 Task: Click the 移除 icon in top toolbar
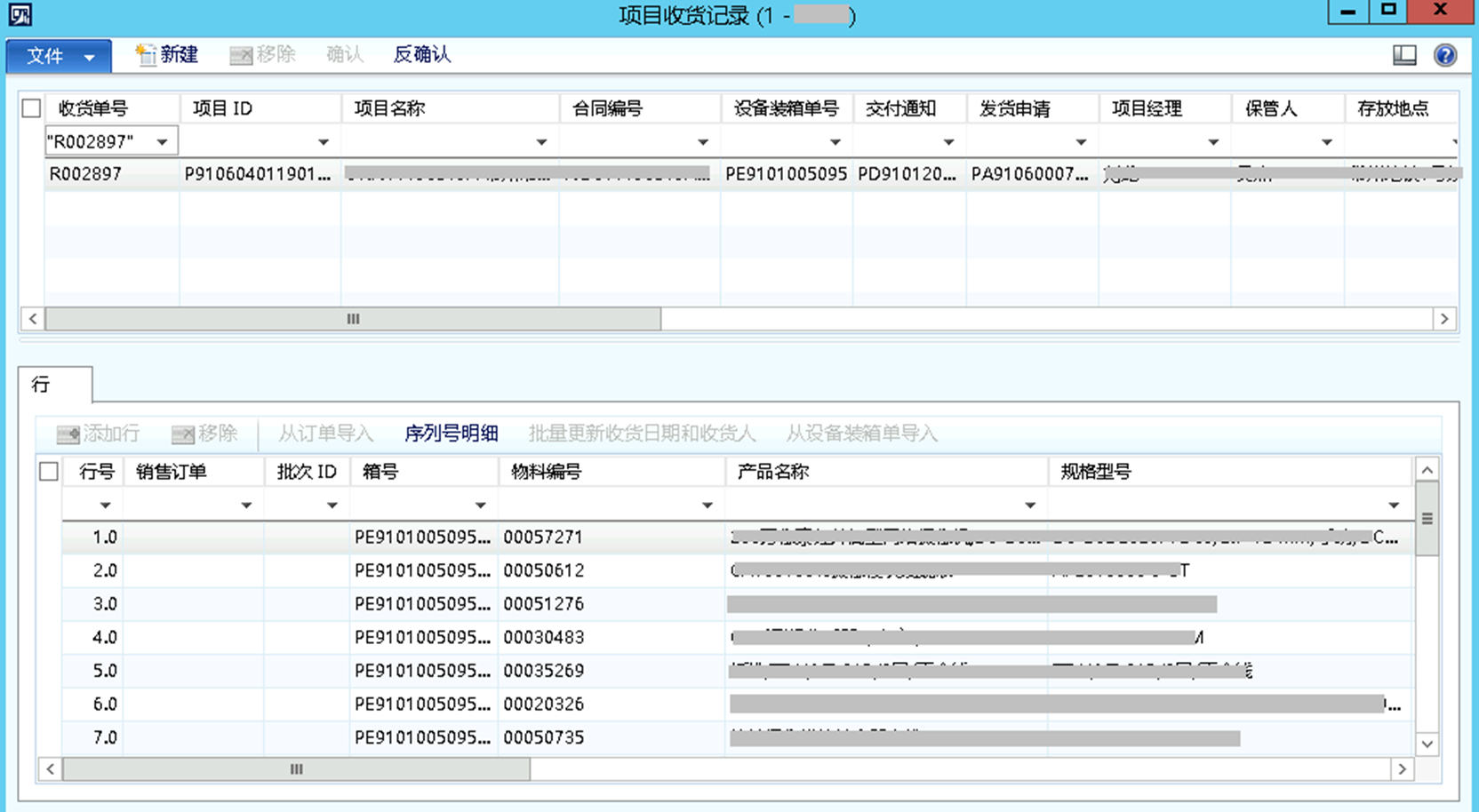240,55
